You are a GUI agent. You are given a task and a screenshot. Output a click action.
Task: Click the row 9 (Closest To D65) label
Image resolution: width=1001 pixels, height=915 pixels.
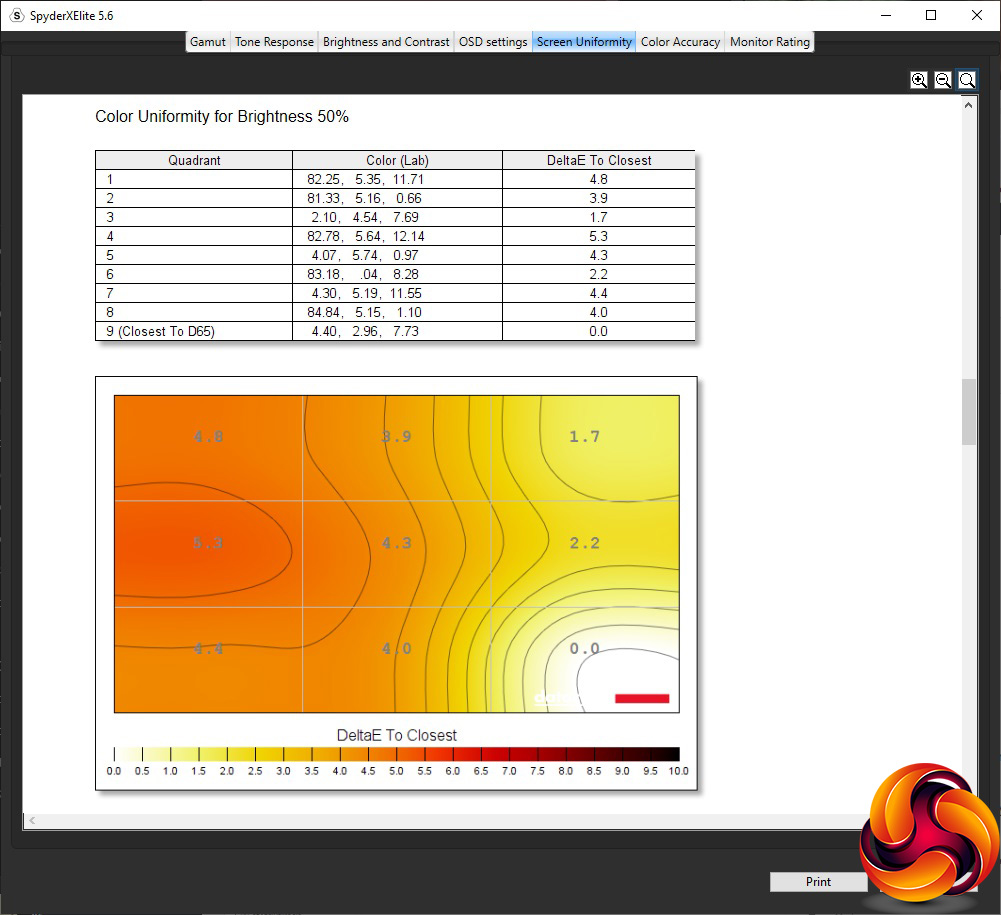(x=160, y=331)
